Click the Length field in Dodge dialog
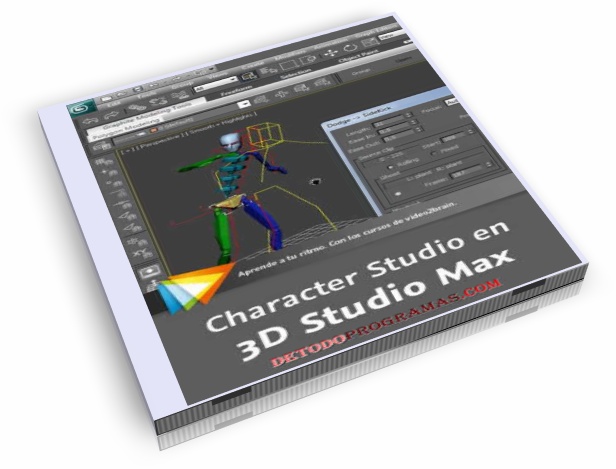This screenshot has width=616, height=469. click(x=389, y=119)
